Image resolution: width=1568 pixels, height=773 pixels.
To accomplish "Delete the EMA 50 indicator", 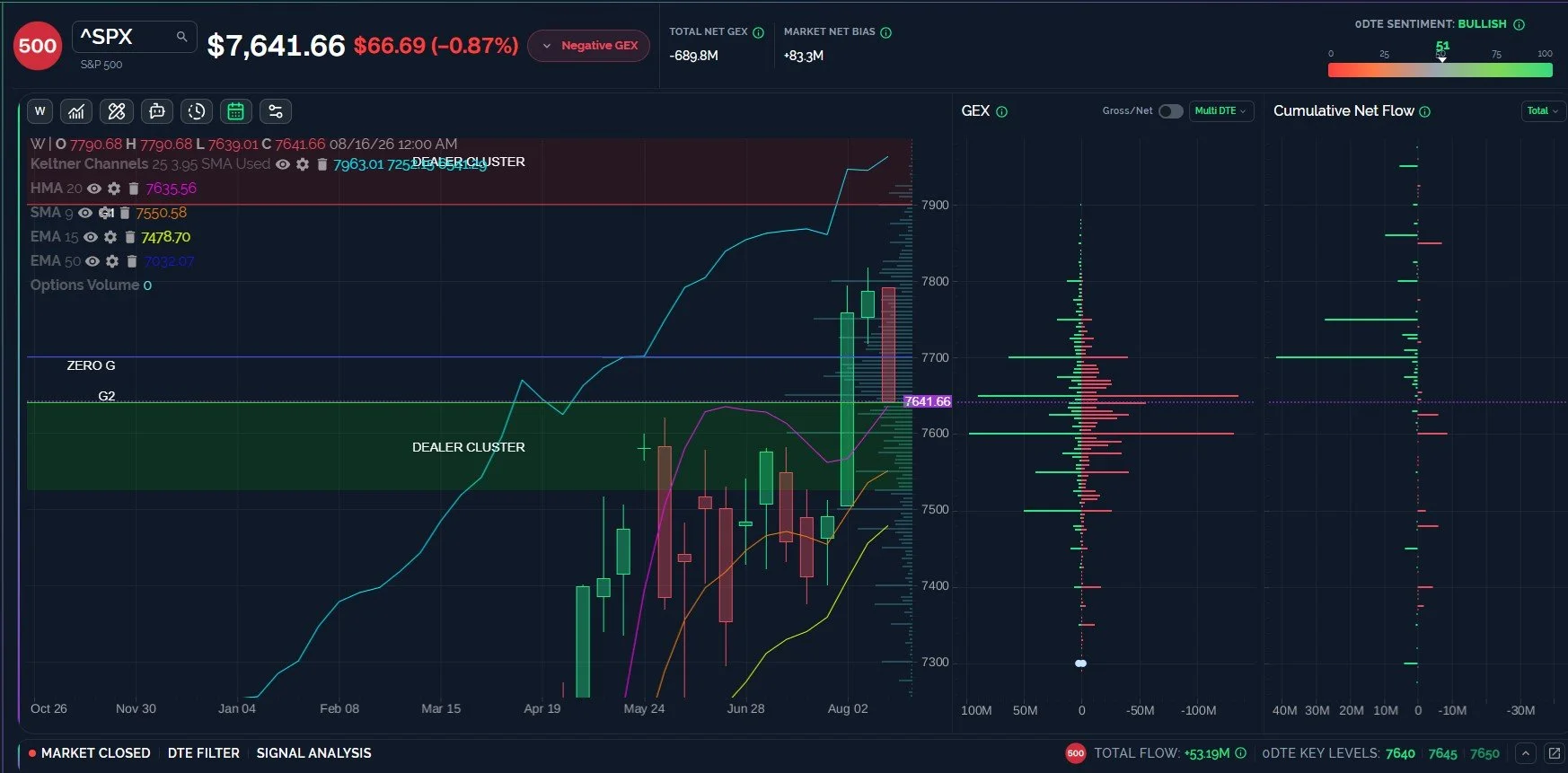I will click(131, 261).
